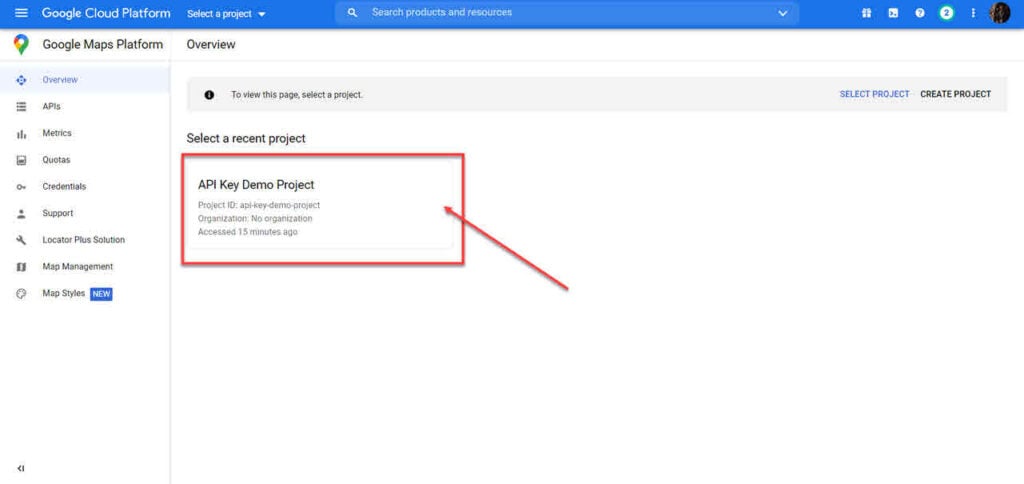This screenshot has width=1024, height=484.
Task: Click in the Search products and resources field
Action: (568, 12)
